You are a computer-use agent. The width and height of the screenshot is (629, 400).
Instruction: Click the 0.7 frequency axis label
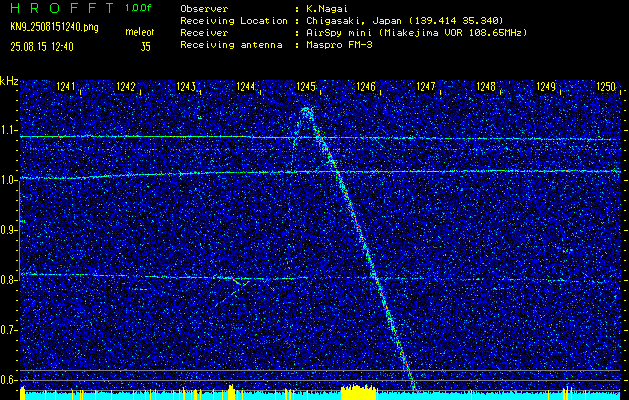coord(7,330)
